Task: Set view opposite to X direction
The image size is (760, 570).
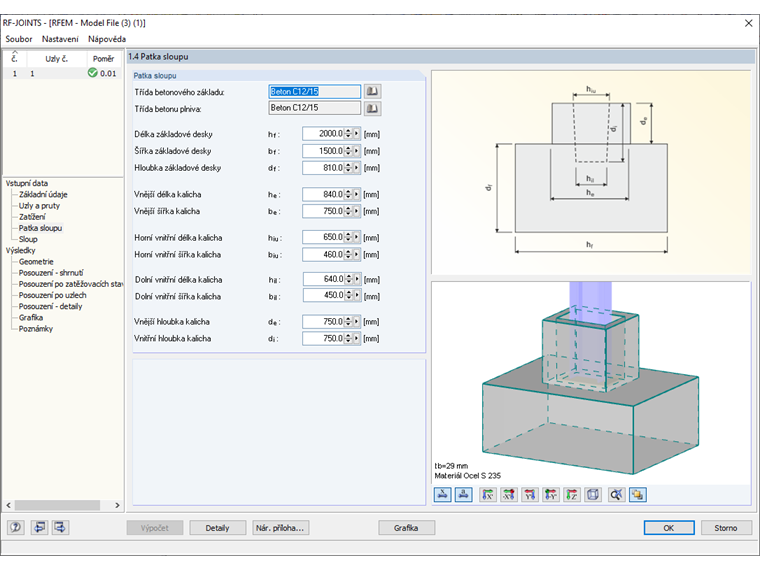Action: [508, 495]
